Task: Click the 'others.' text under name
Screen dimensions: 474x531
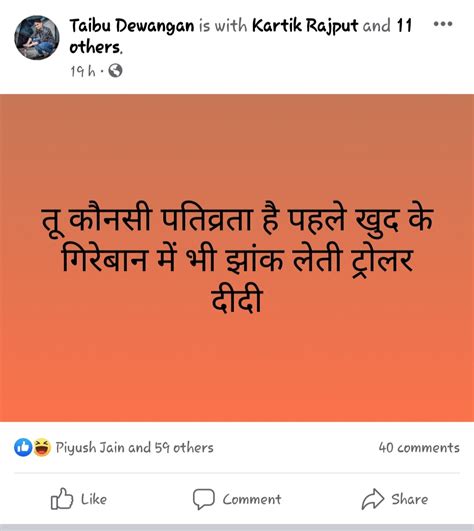Action: click(96, 47)
